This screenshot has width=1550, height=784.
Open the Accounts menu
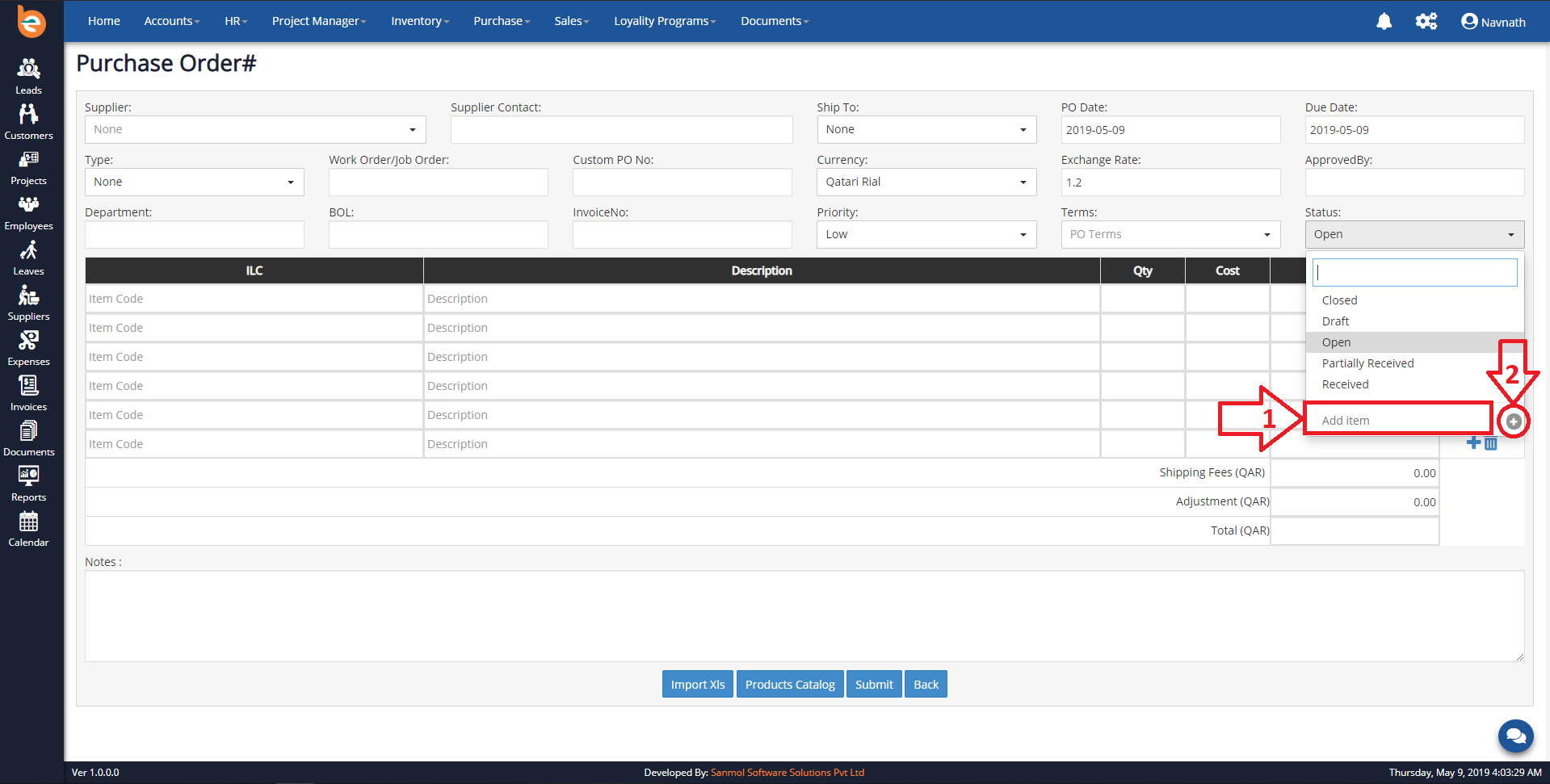point(171,21)
